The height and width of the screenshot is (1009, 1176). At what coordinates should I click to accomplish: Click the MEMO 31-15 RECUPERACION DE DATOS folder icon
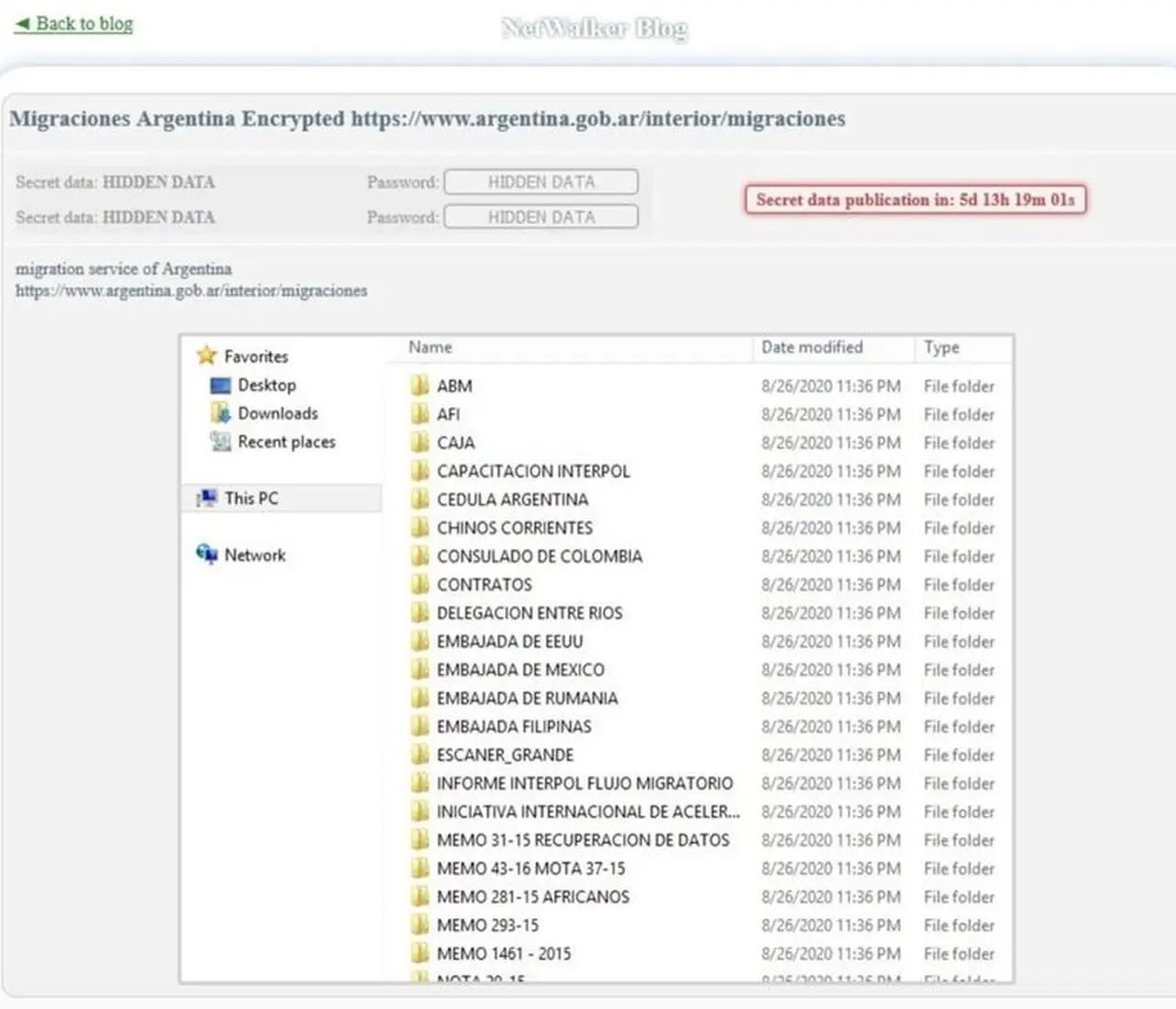420,840
